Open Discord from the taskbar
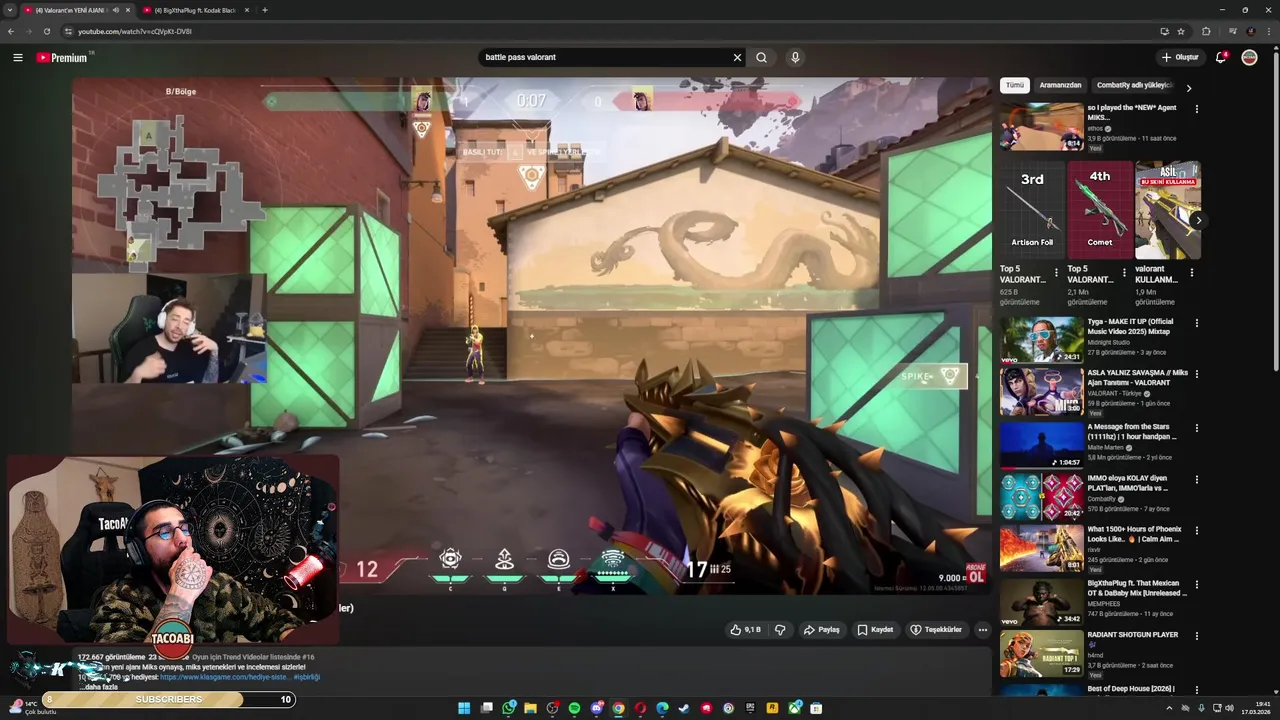Viewport: 1280px width, 720px height. click(x=596, y=708)
